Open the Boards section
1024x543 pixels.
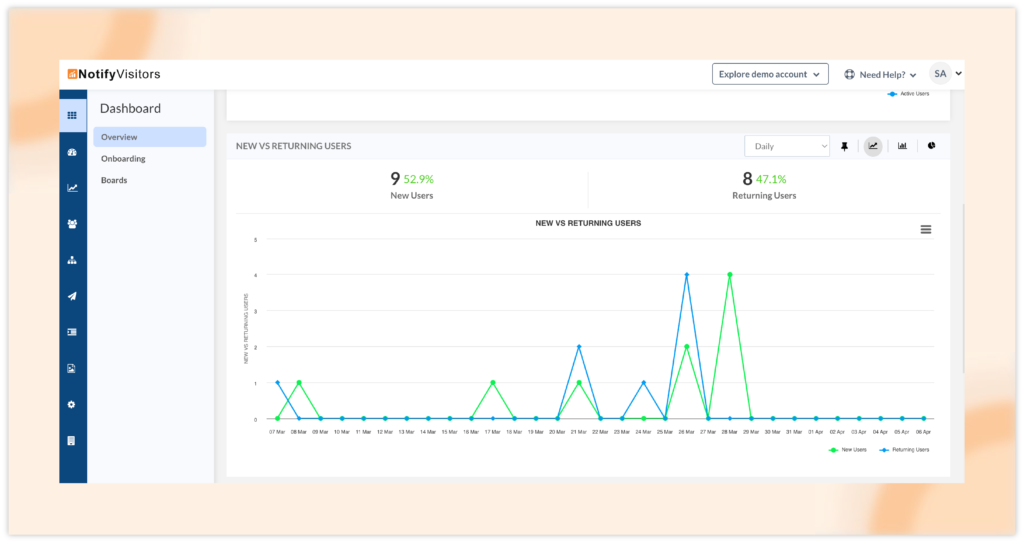[114, 180]
